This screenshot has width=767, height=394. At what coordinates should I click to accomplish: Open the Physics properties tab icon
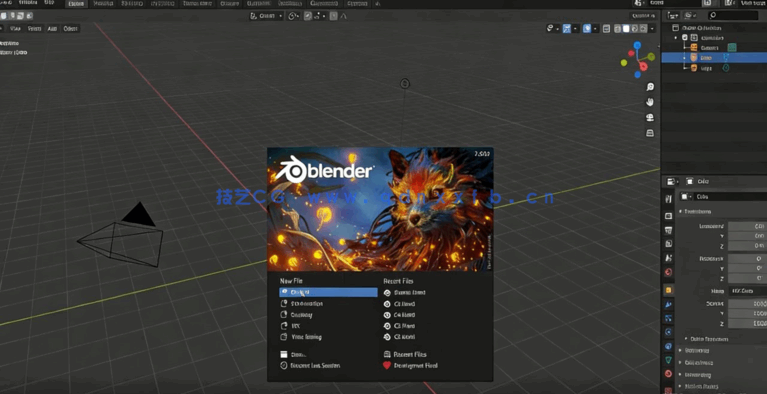pos(669,332)
